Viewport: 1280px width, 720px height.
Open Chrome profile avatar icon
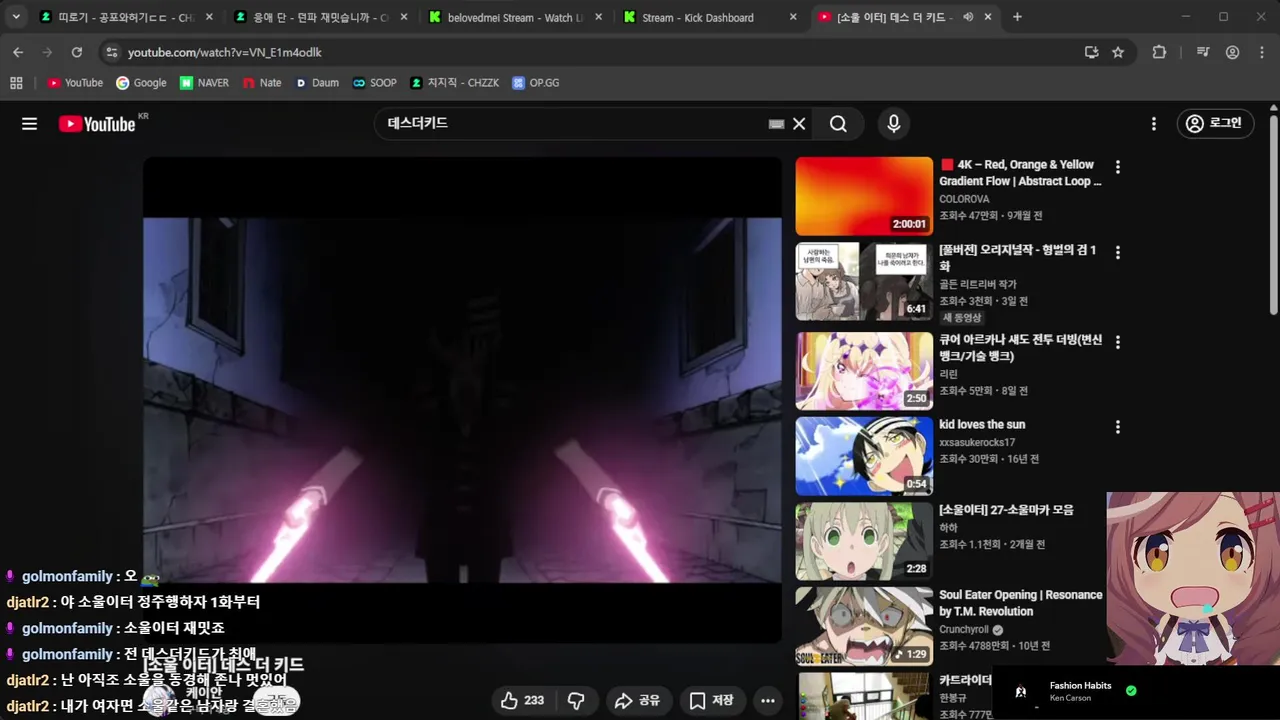tap(1233, 52)
